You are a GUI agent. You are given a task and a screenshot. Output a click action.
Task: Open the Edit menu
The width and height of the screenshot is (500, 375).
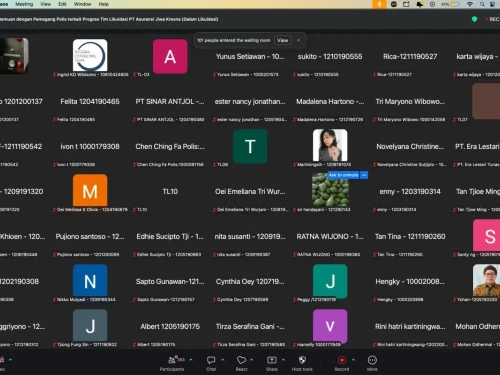(62, 4)
